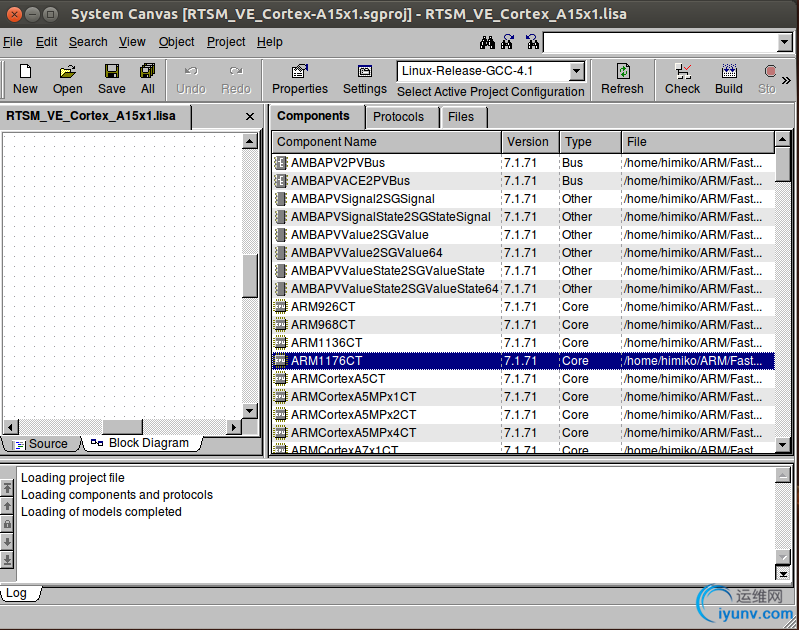Open the Help menu
Viewport: 799px width, 630px height.
[x=270, y=42]
